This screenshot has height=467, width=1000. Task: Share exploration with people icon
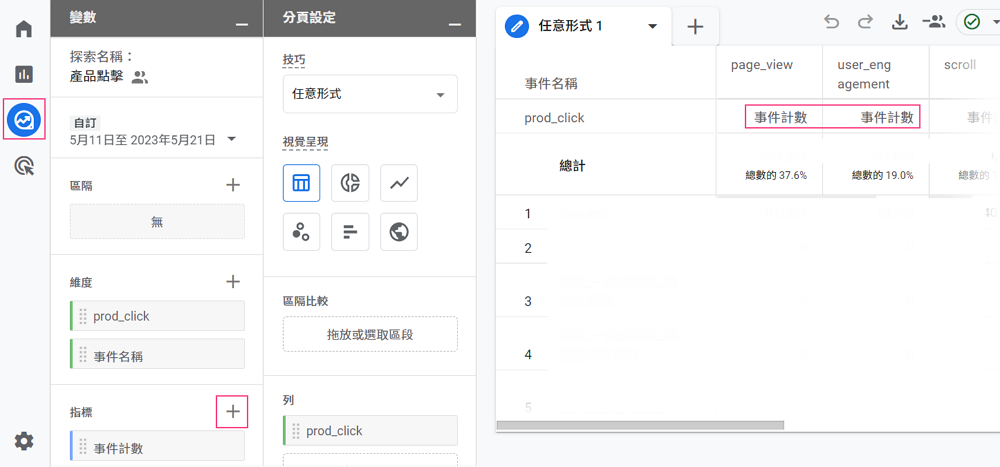point(934,22)
